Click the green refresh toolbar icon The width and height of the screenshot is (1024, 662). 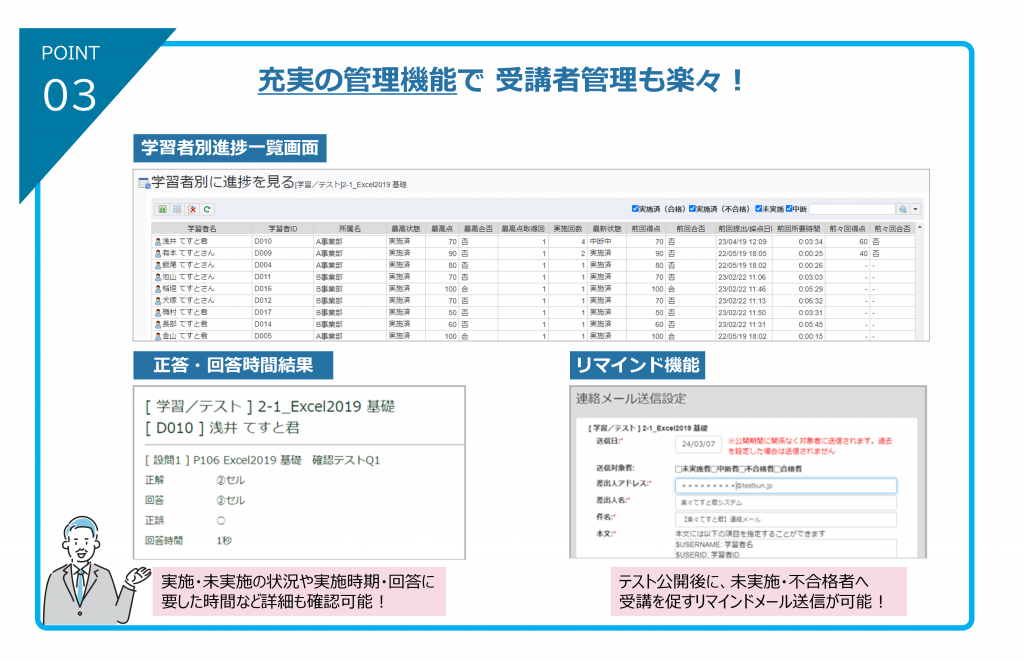pos(207,210)
